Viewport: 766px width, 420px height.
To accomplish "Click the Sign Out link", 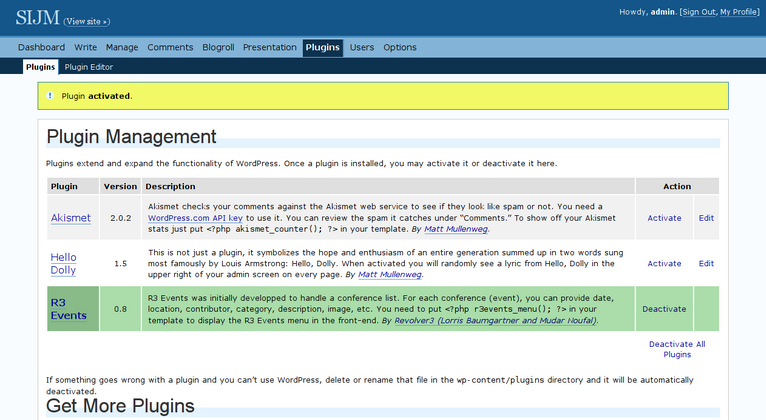I will click(x=699, y=12).
